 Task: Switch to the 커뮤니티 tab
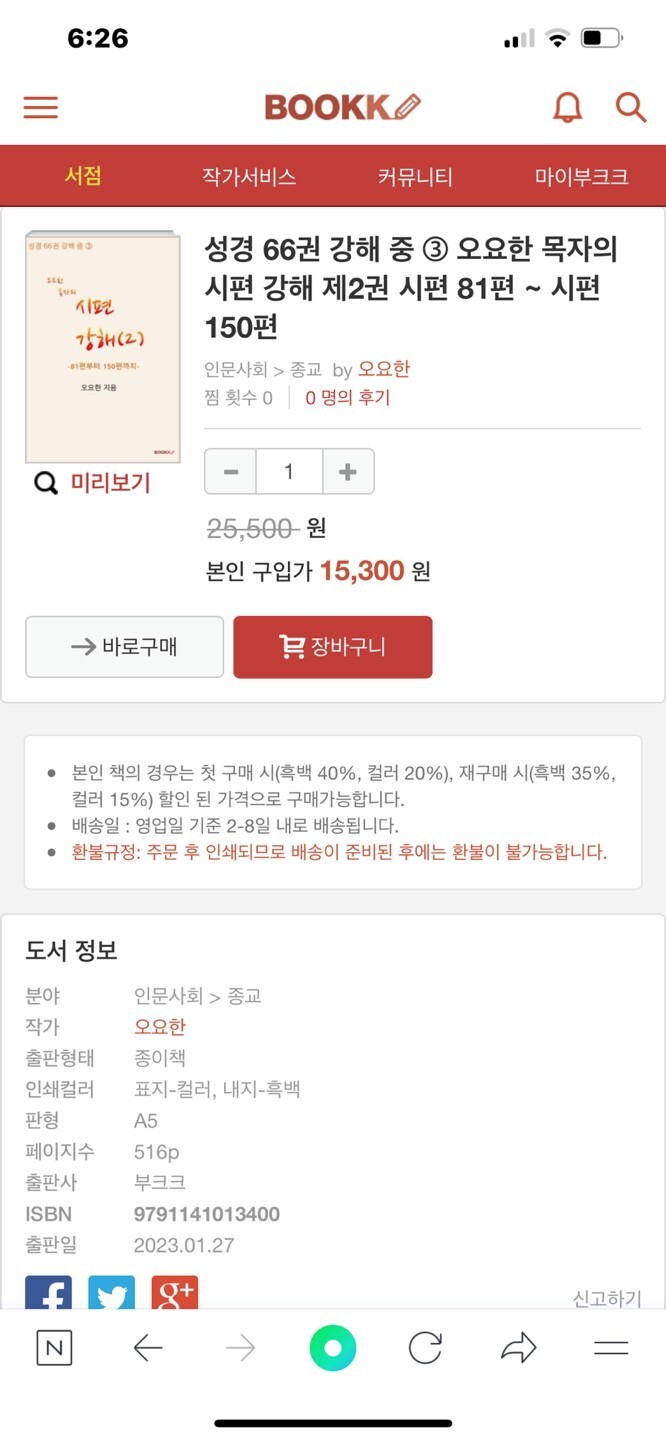415,177
